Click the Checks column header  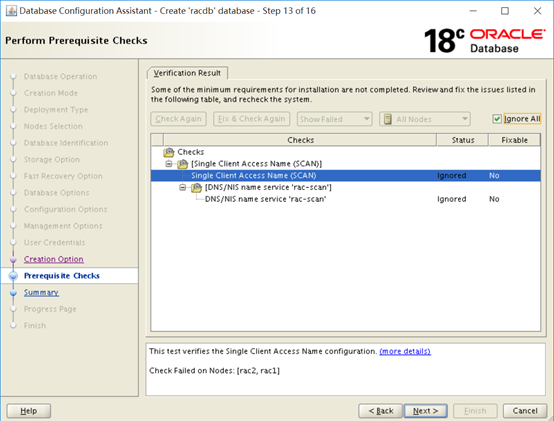point(300,140)
